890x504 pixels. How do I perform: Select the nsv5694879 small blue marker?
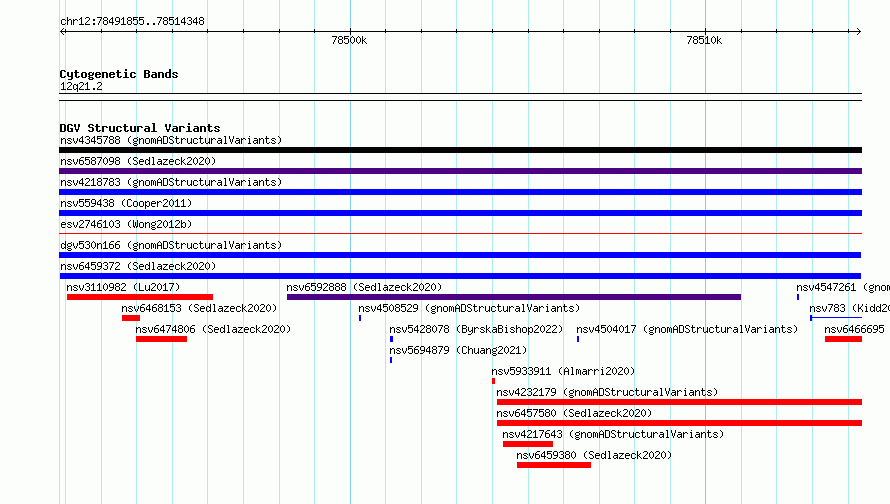(x=391, y=360)
